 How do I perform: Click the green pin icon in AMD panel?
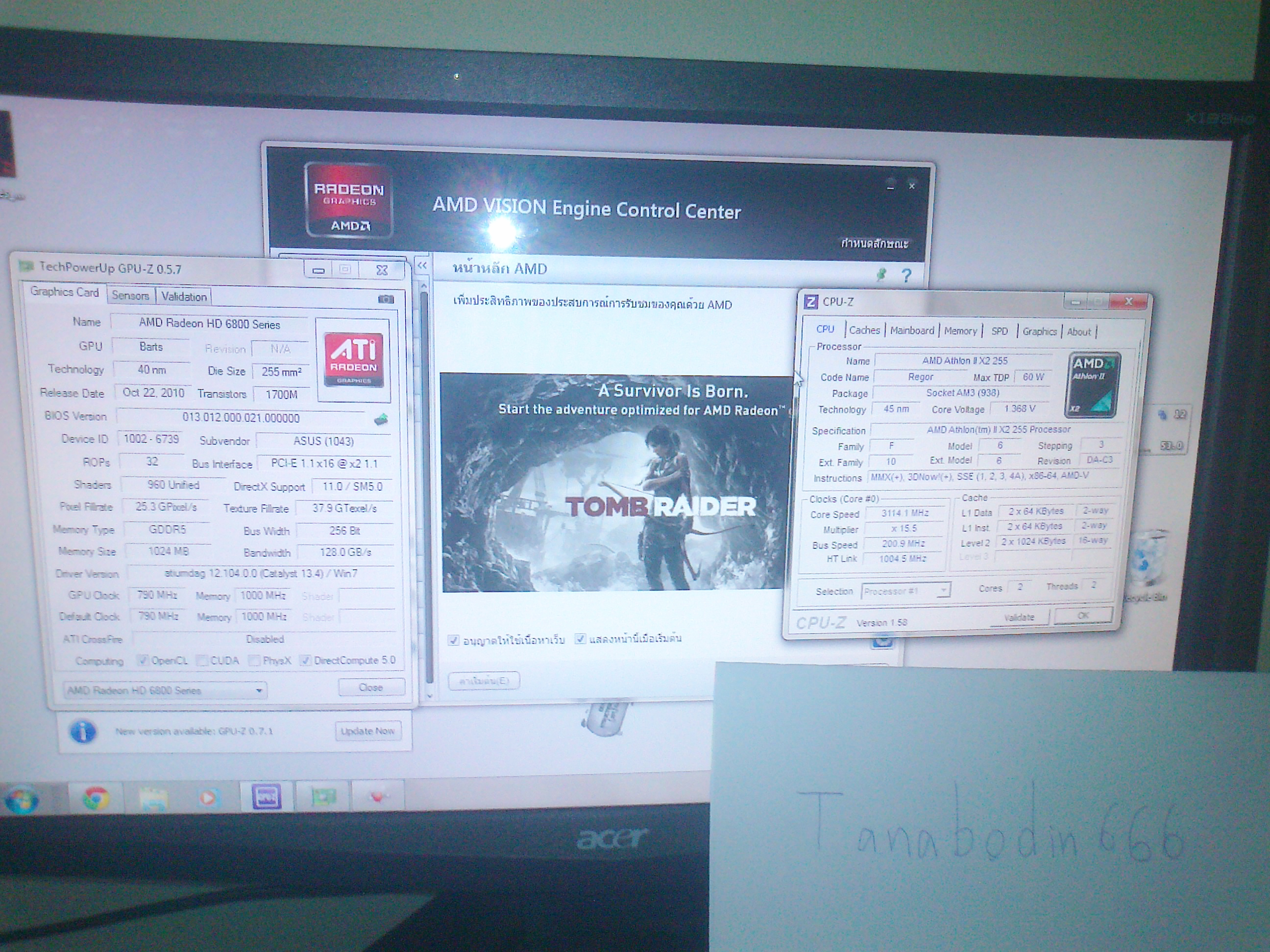tap(881, 275)
